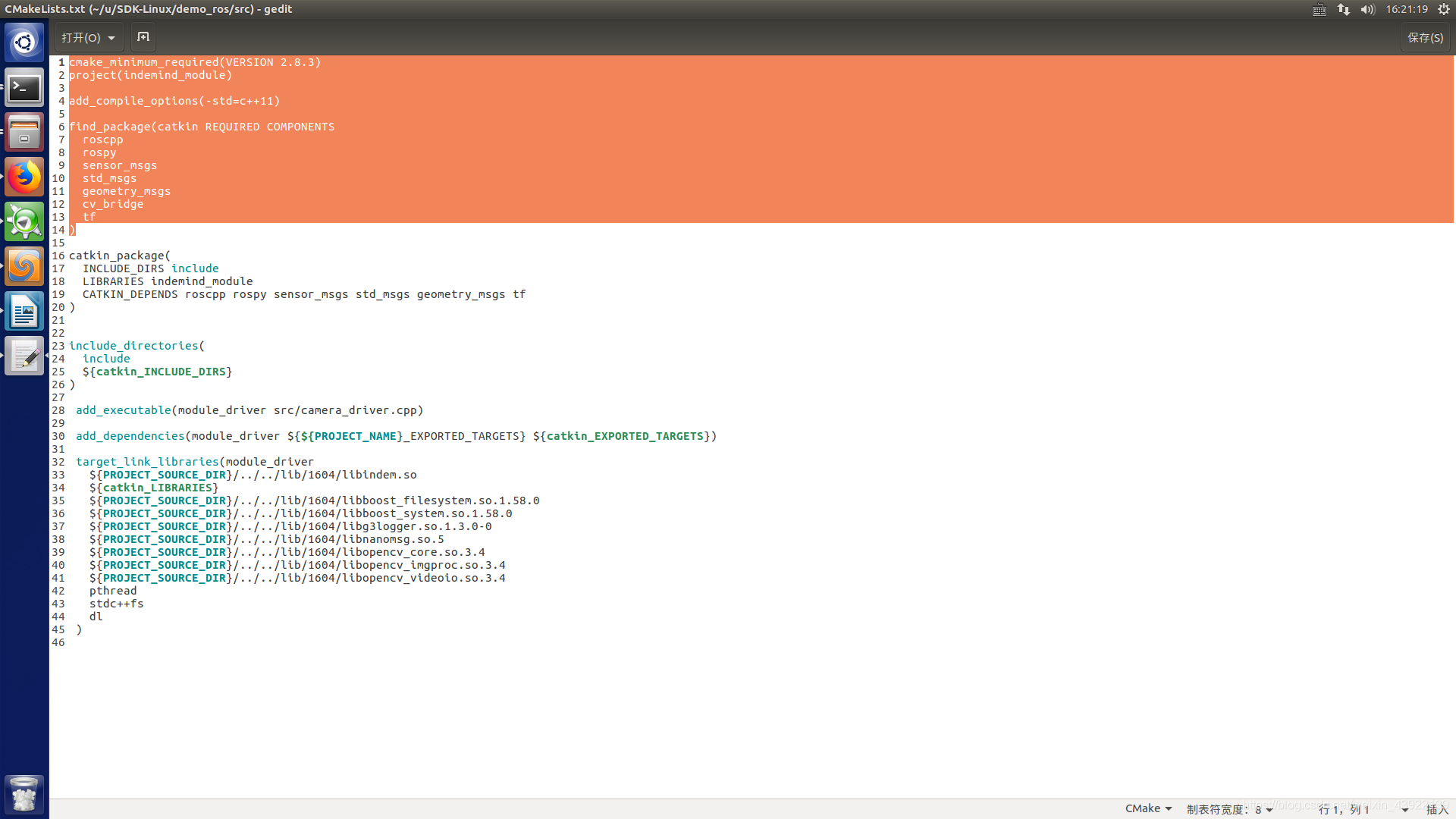Click std_msgs on line 10
1456x819 pixels.
[x=109, y=178]
